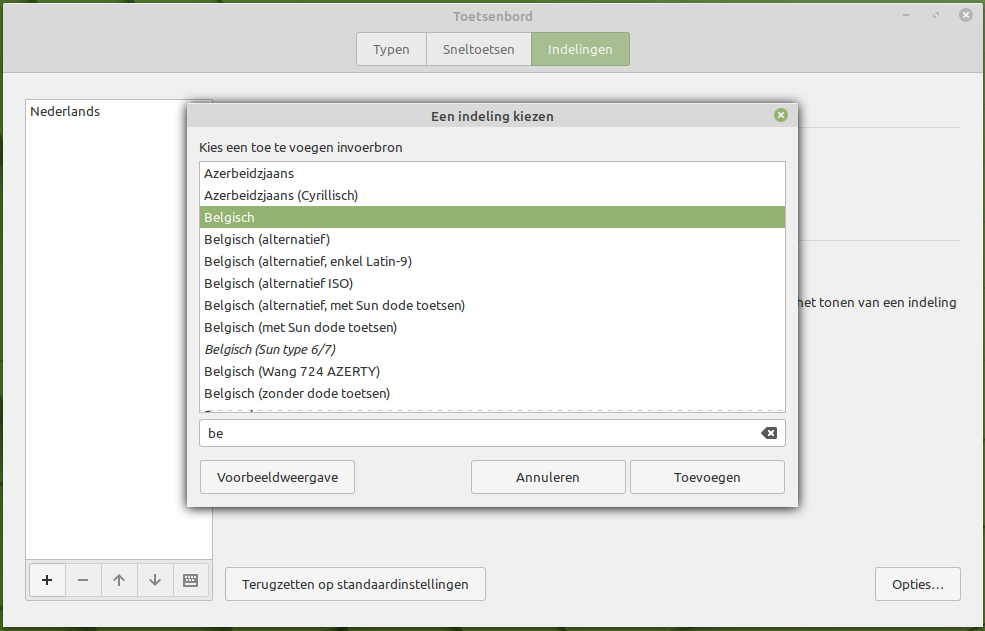This screenshot has width=985, height=631.
Task: Open Voorbeeldweergave layout preview
Action: 277,477
